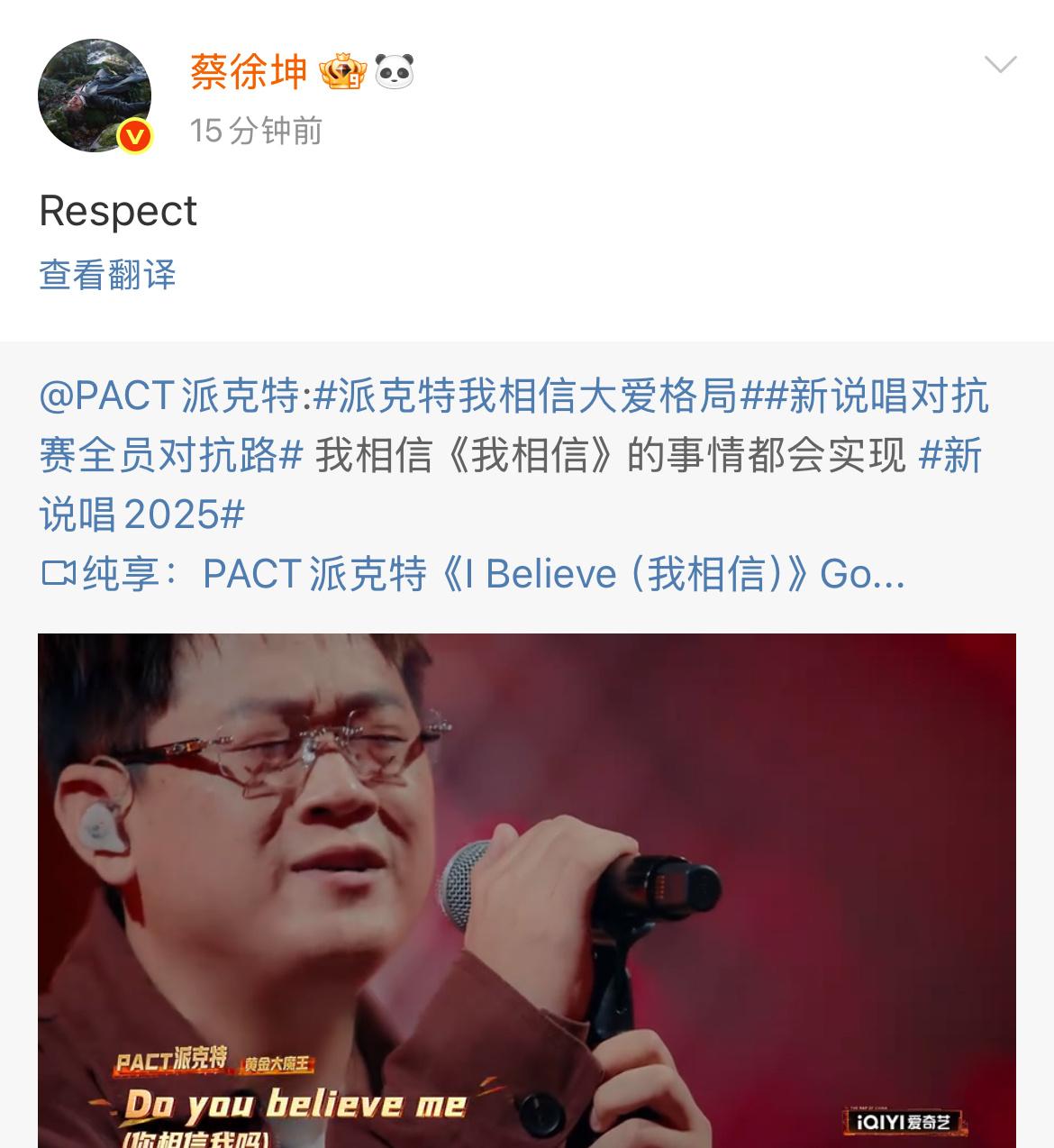Tap the Do you believe me subtitle
Screen dimensions: 1054x1148
295,1105
